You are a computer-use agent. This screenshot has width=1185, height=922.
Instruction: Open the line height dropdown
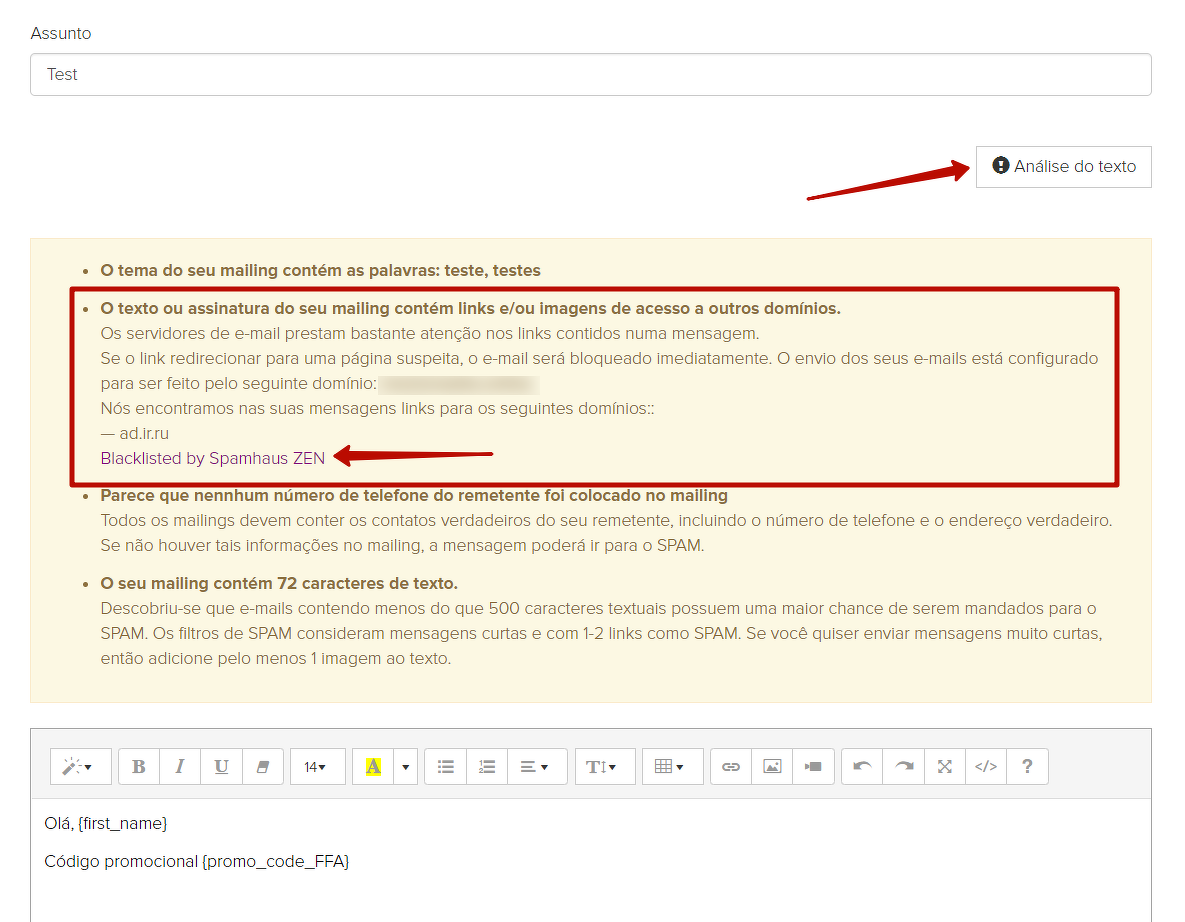(x=604, y=767)
